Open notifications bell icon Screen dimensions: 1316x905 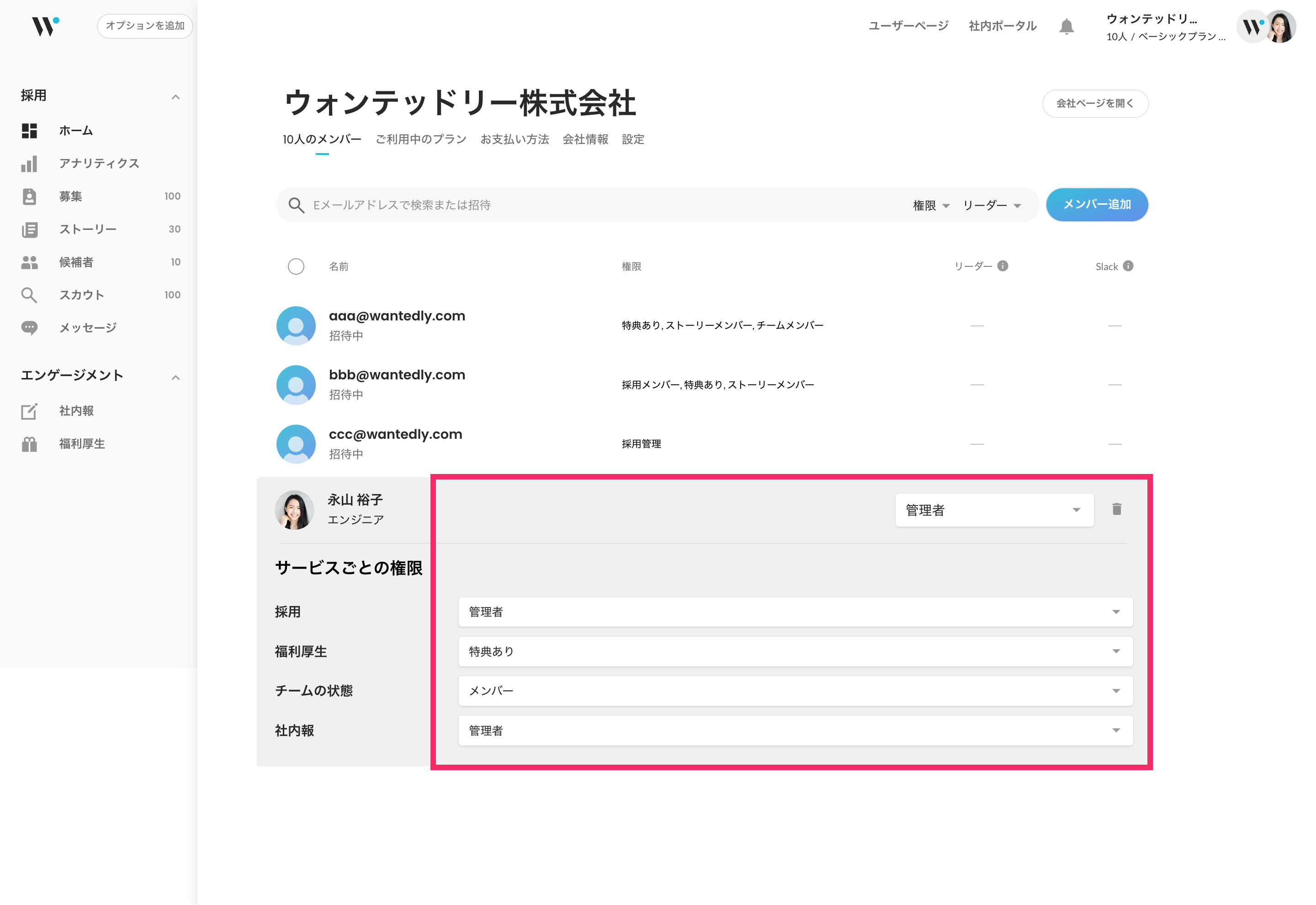[1066, 27]
